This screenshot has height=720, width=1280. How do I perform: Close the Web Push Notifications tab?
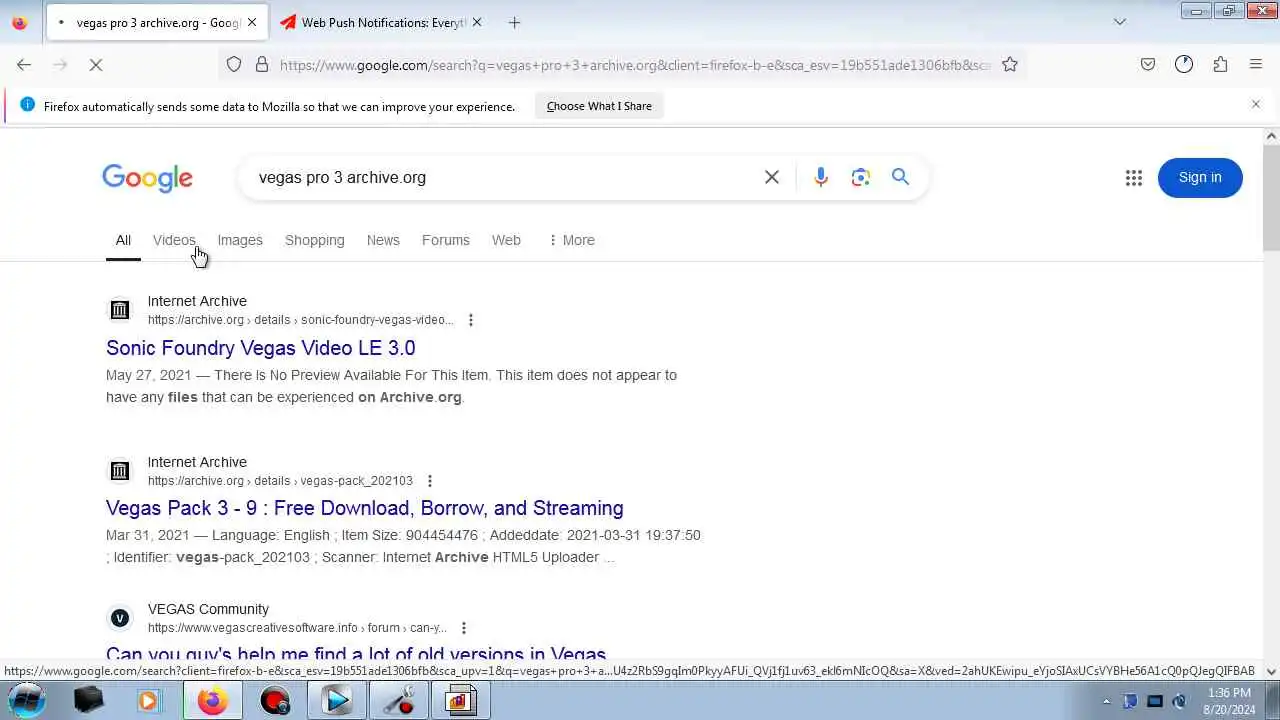click(477, 22)
